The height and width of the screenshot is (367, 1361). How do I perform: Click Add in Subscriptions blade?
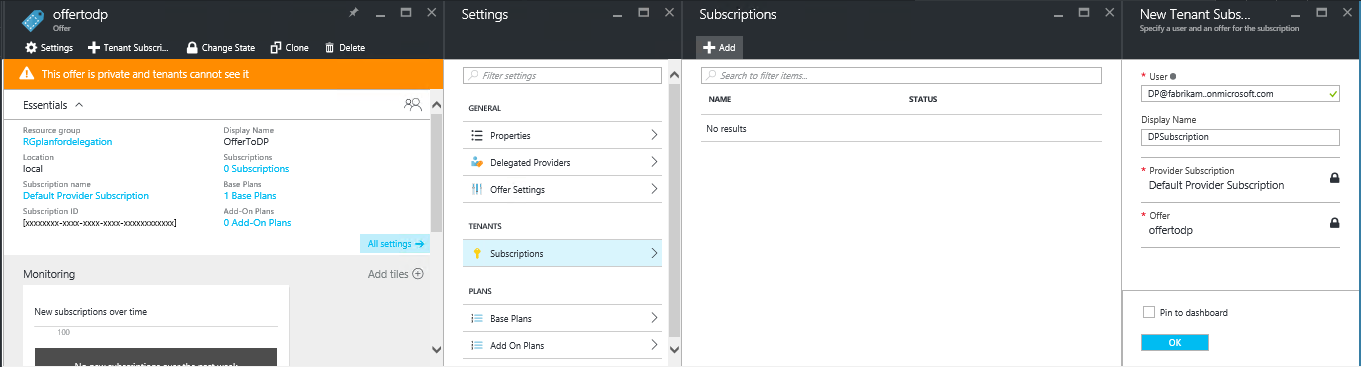[x=719, y=48]
